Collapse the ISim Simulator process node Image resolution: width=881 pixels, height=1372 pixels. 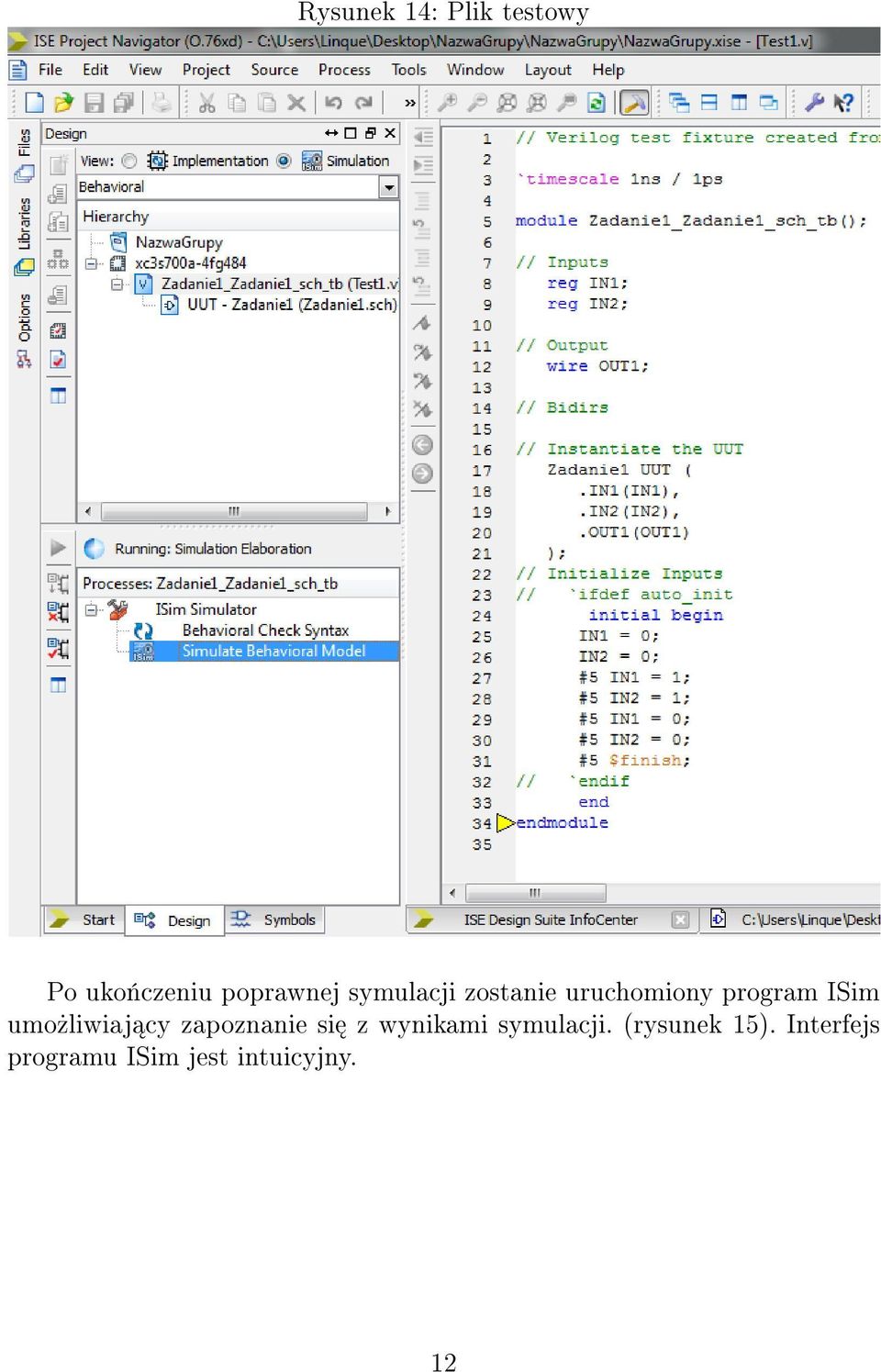91,609
